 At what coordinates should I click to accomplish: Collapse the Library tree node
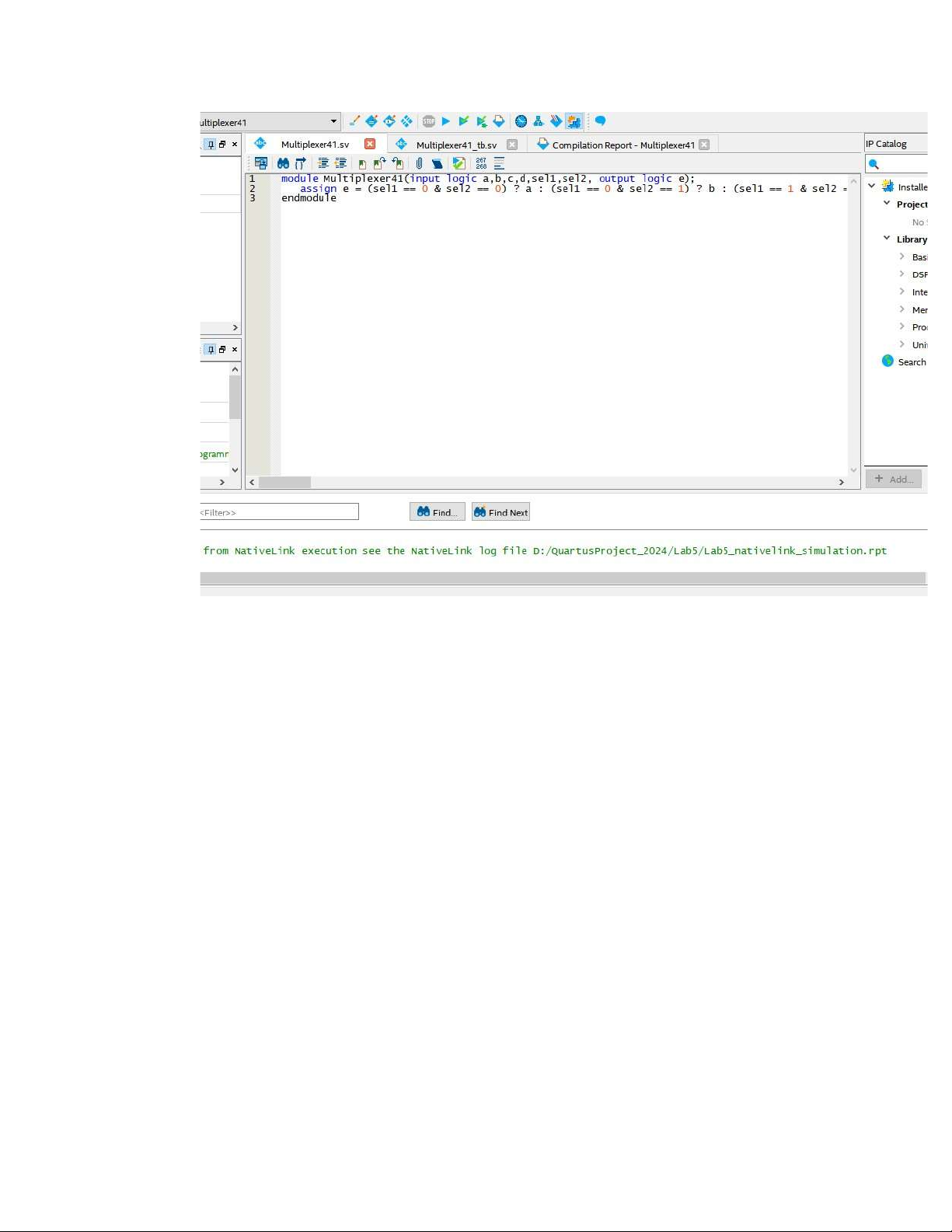(887, 239)
